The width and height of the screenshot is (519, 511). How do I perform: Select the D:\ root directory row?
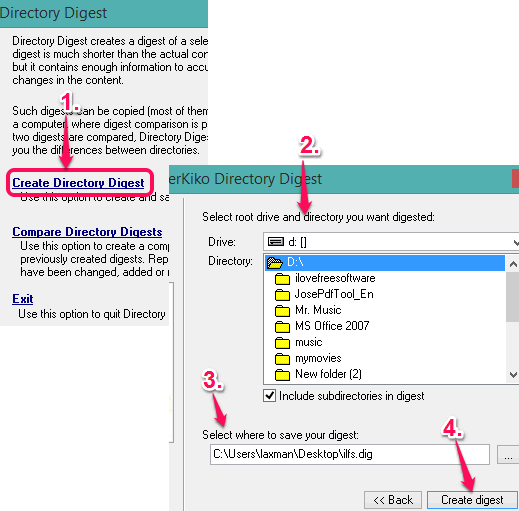[x=385, y=262]
